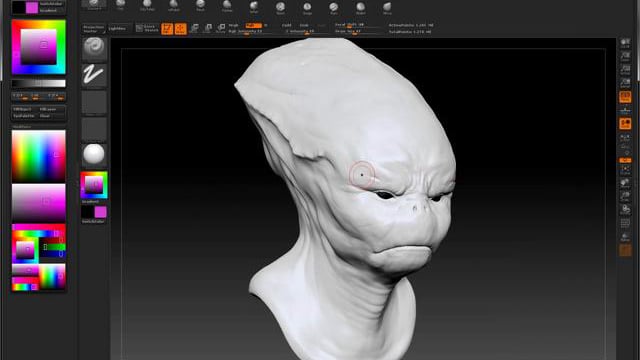Click the Scale view icon in right shelf
The height and width of the screenshot is (360, 640).
click(x=625, y=196)
